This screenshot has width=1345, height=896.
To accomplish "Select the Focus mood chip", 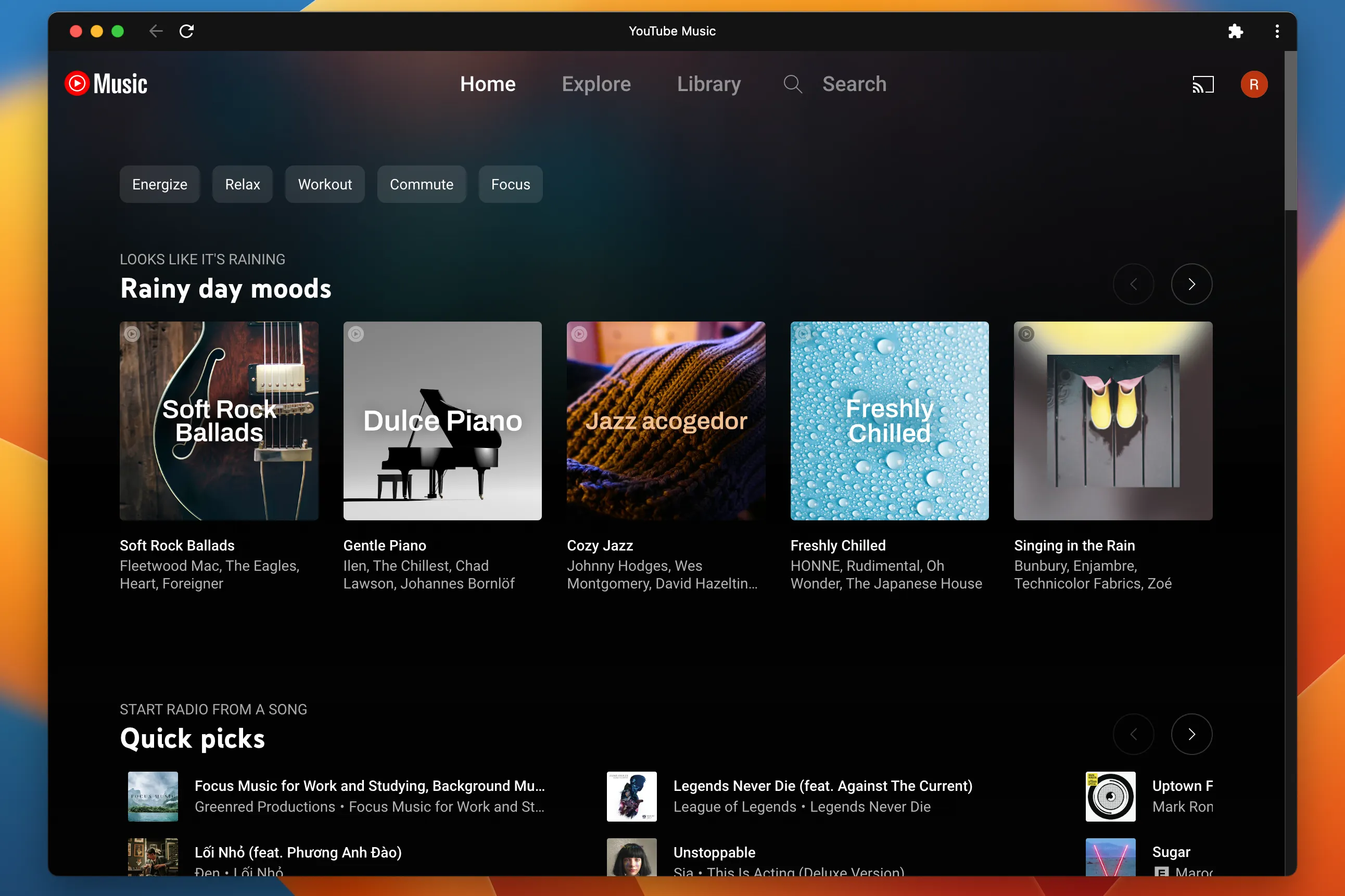I will tap(511, 184).
